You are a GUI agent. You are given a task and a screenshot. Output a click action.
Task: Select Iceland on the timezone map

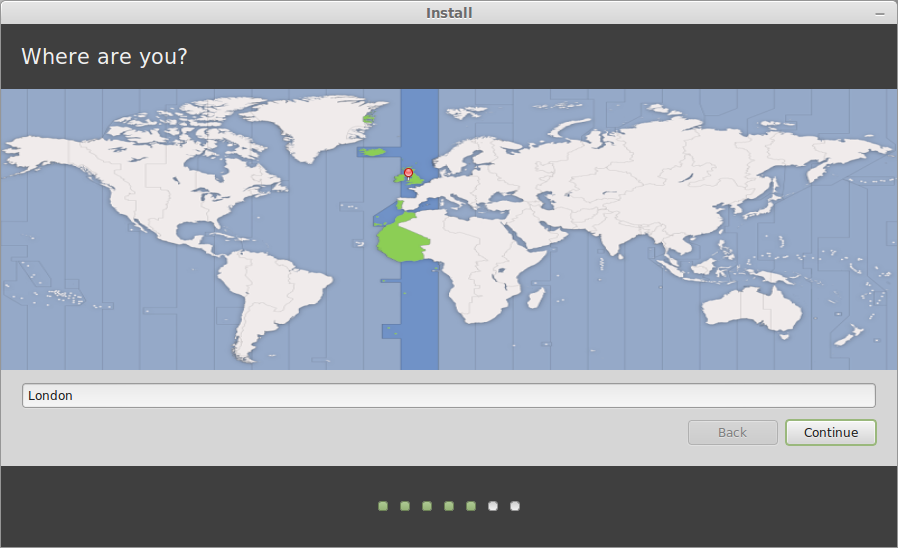(x=373, y=152)
